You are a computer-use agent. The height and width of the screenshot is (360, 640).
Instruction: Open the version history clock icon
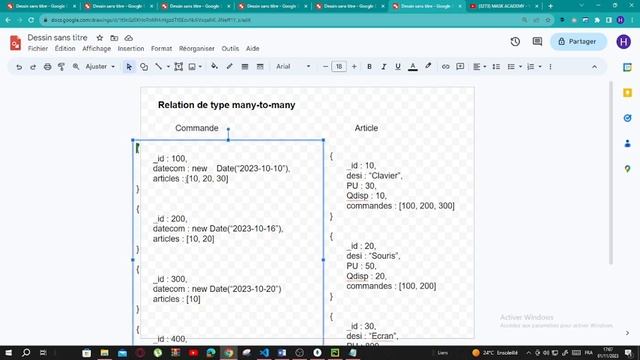[515, 42]
